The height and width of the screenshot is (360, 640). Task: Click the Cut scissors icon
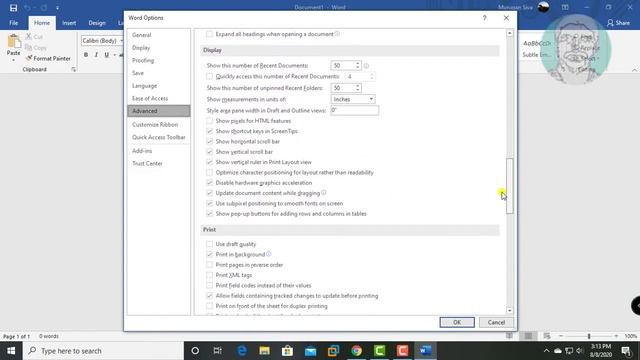[29, 37]
